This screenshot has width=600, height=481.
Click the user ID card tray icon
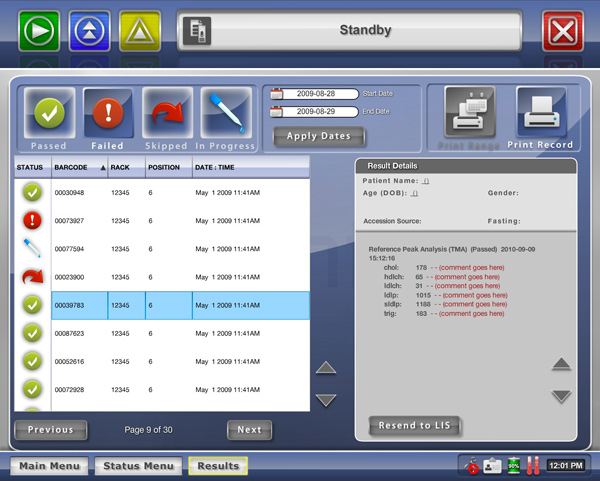point(492,466)
